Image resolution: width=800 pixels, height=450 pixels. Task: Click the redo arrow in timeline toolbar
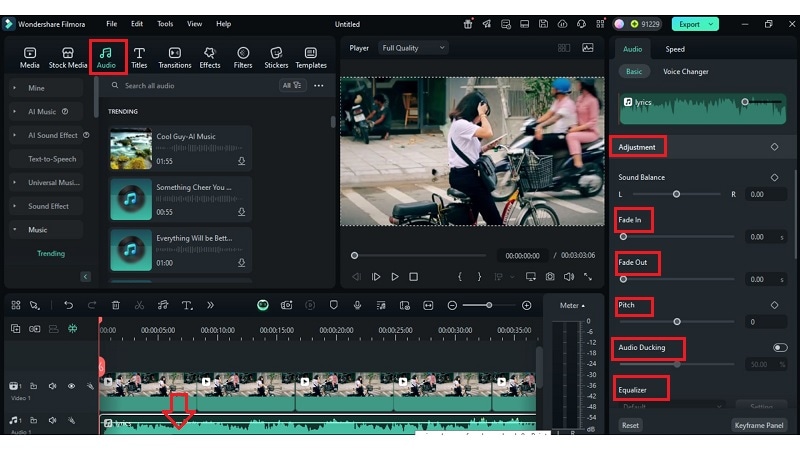[92, 305]
